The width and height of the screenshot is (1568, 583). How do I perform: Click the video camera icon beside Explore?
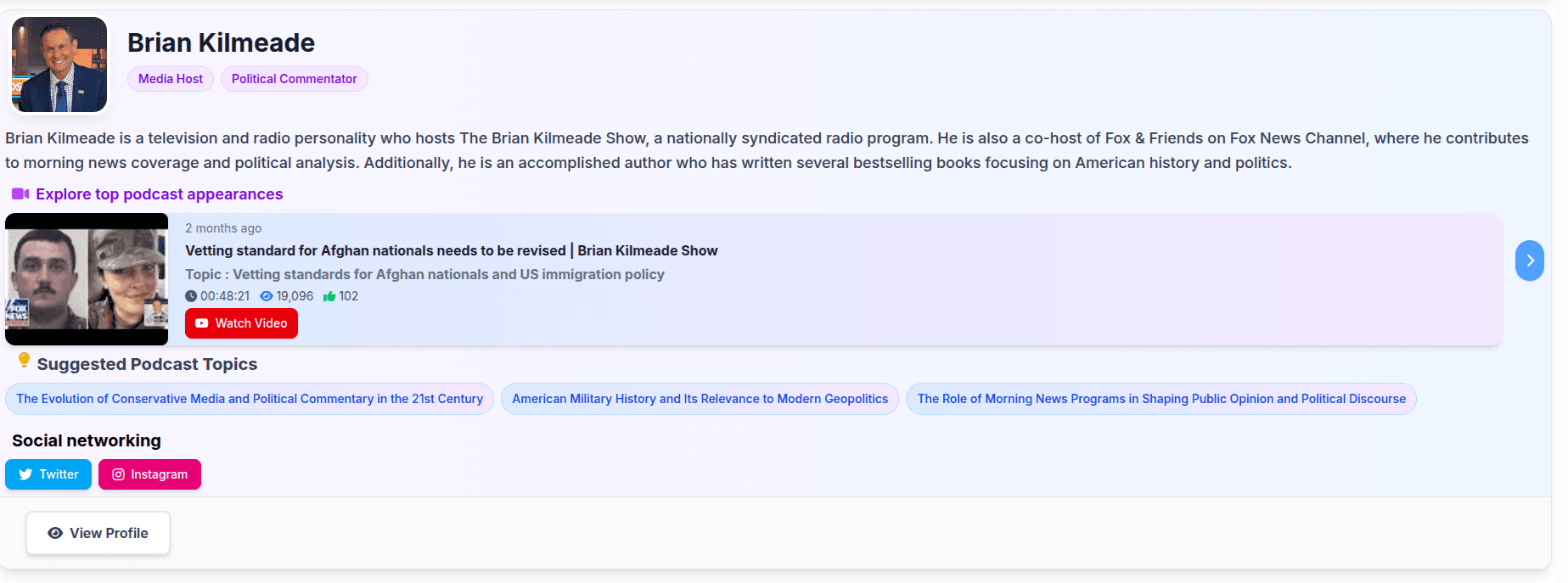click(20, 194)
